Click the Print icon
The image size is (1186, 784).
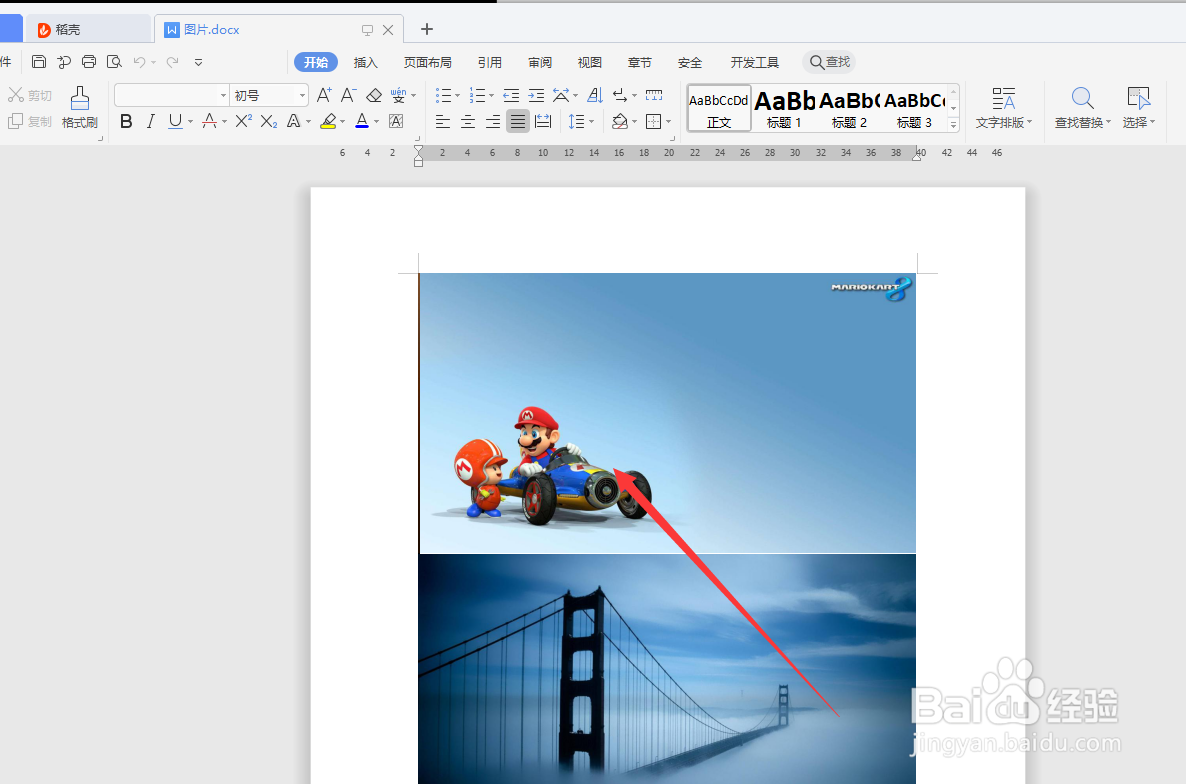[88, 62]
